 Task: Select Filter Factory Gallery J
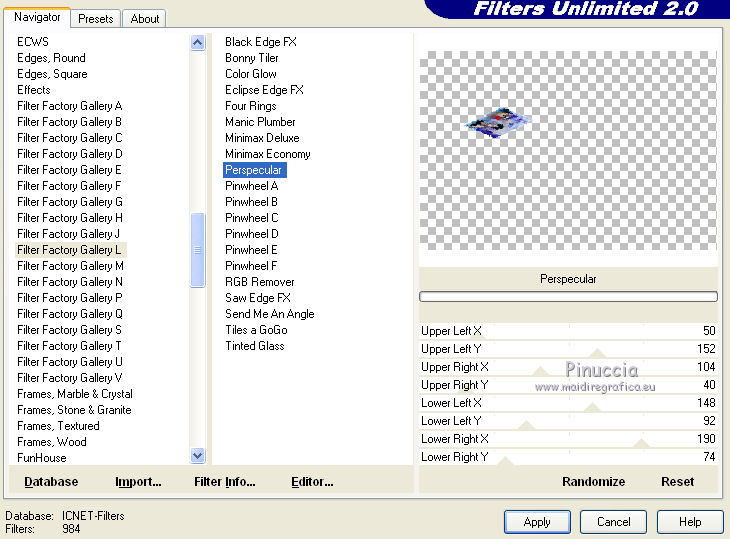[68, 234]
